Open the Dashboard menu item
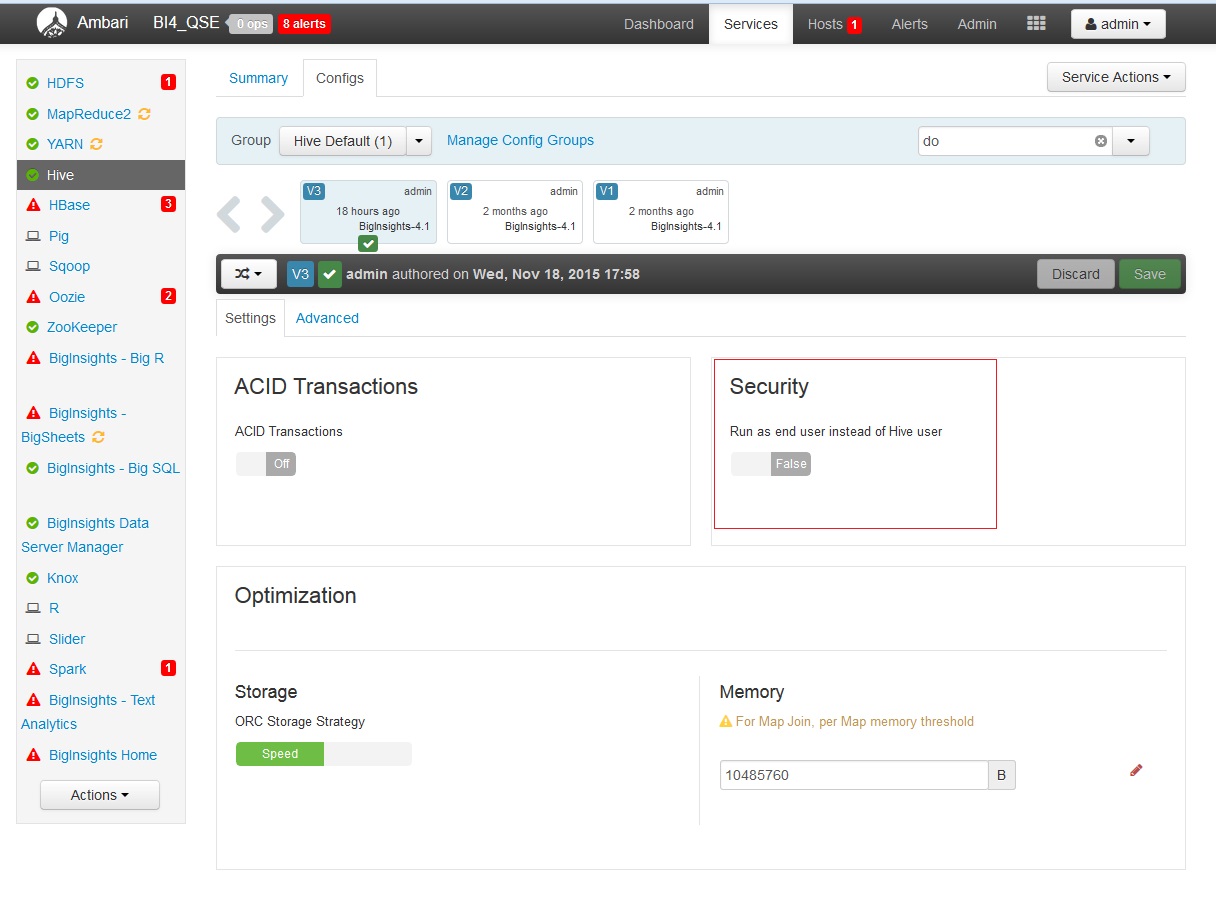The width and height of the screenshot is (1216, 904). coord(658,24)
